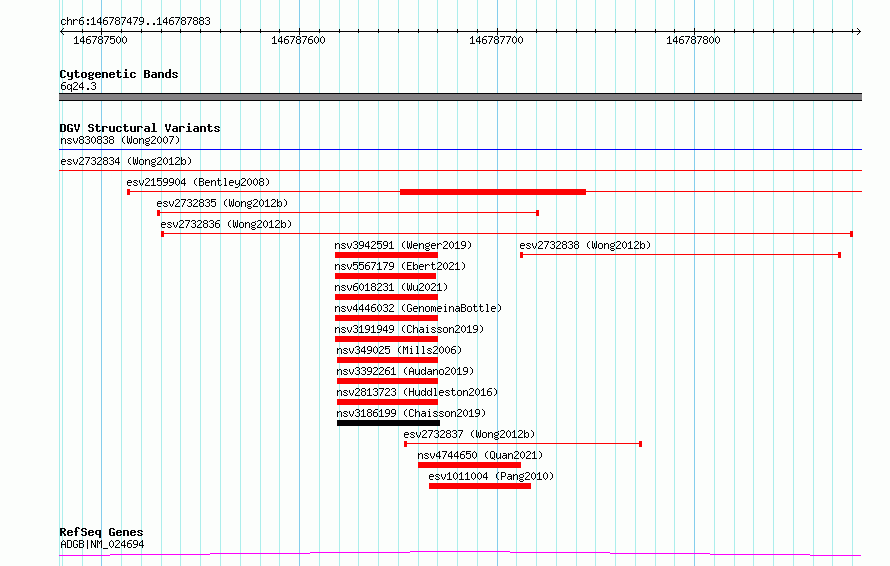Image resolution: width=890 pixels, height=566 pixels.
Task: Open variant nsv2813723 (Huddleston2016)
Action: 417,392
